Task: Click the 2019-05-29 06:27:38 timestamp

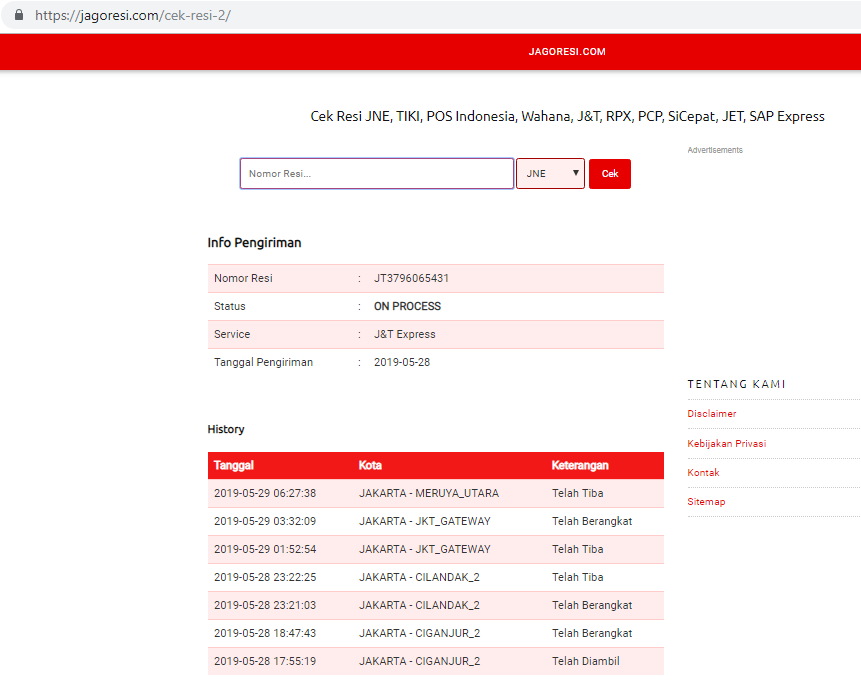Action: (265, 493)
